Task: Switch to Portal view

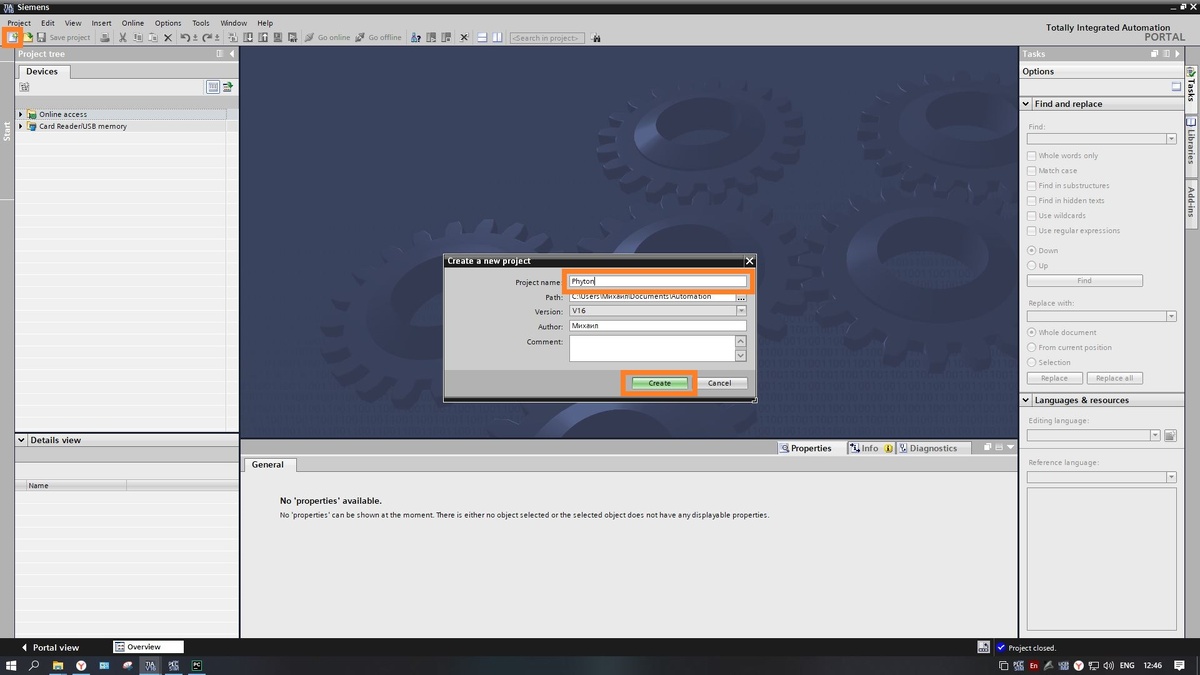Action: coord(50,647)
